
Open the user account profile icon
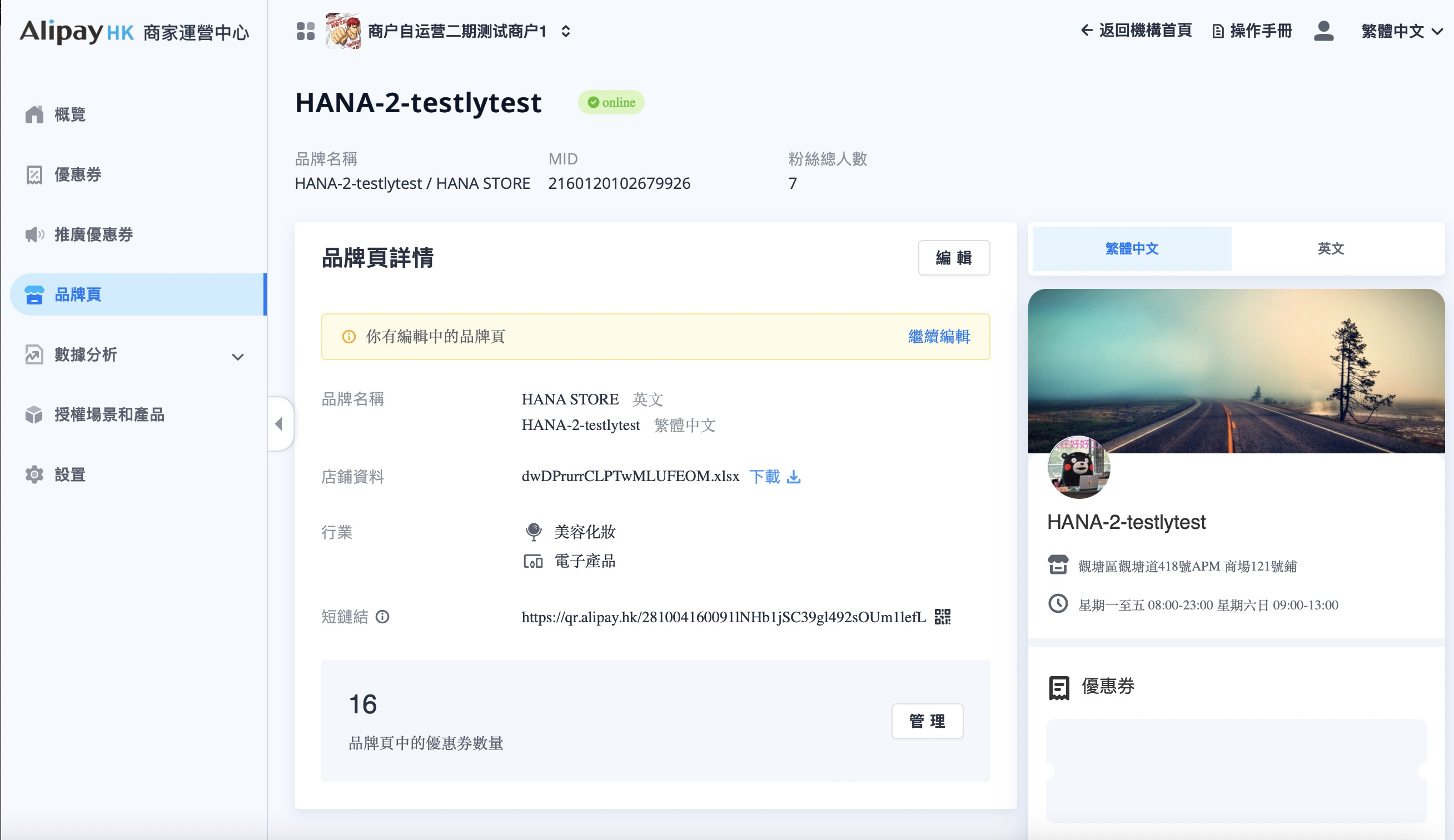point(1323,31)
